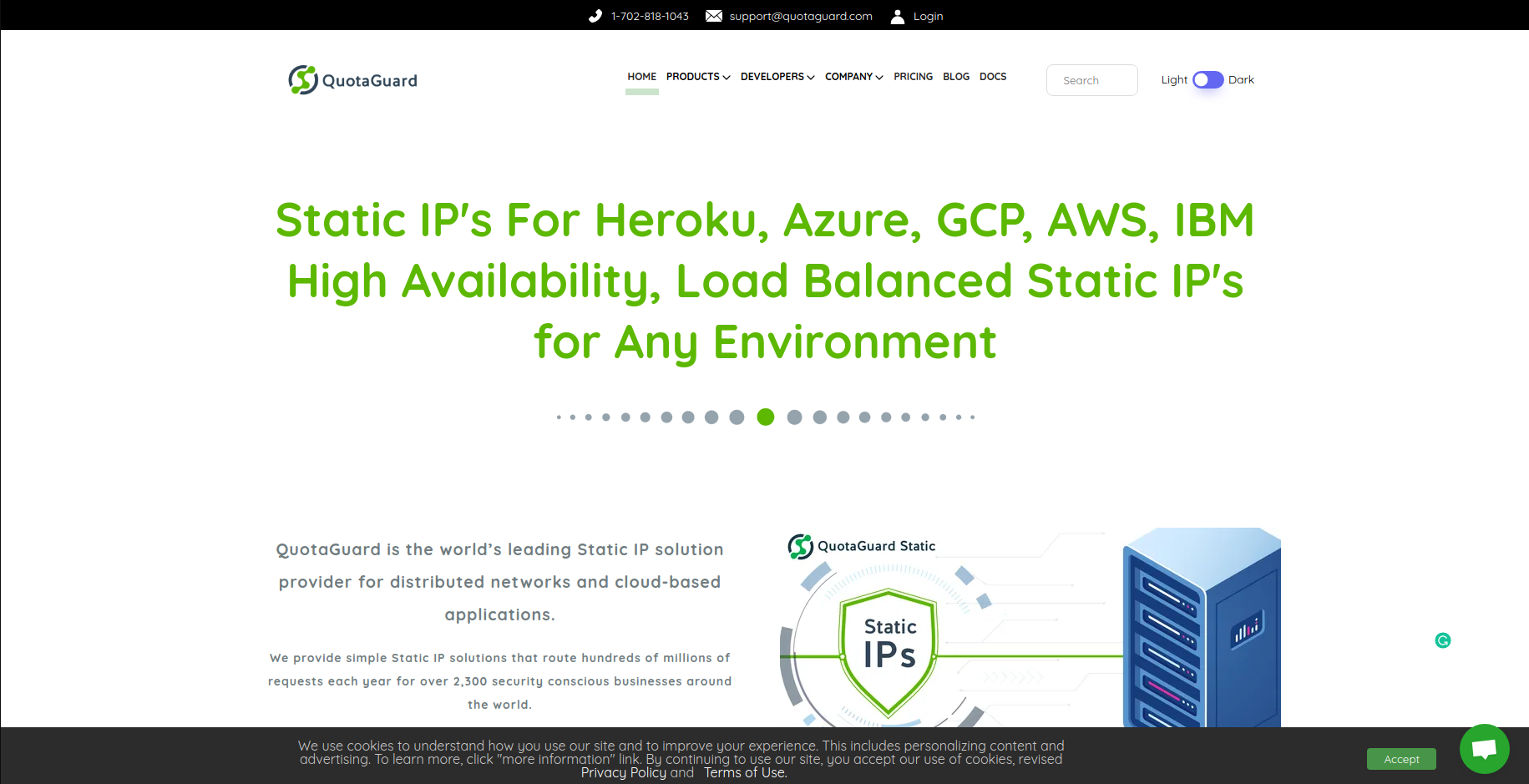Go to the Pricing page
Image resolution: width=1529 pixels, height=784 pixels.
(x=913, y=77)
